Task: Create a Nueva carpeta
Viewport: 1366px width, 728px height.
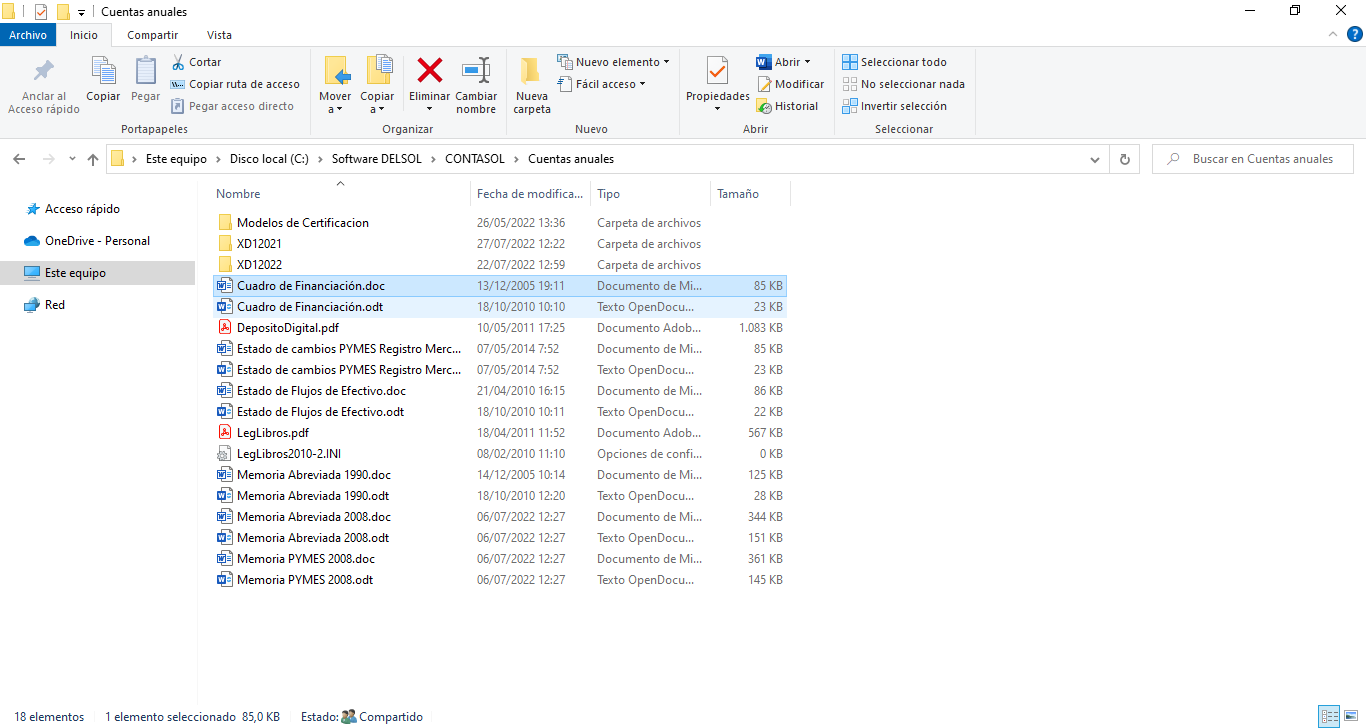Action: point(532,86)
